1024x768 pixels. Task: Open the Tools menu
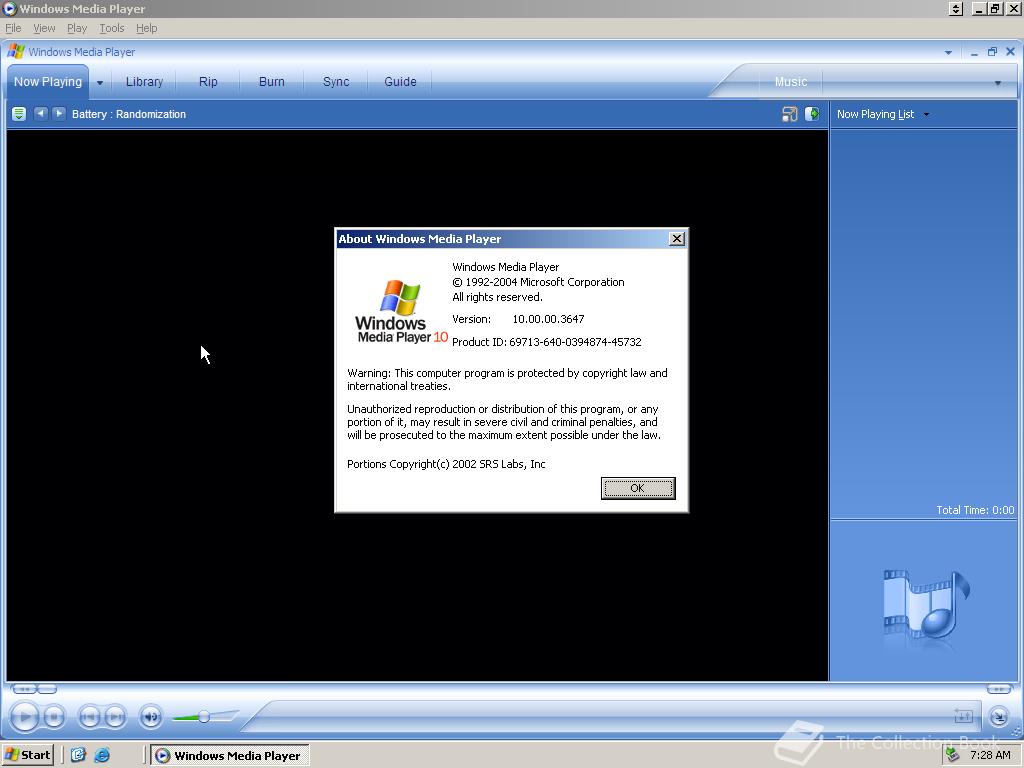[x=110, y=27]
